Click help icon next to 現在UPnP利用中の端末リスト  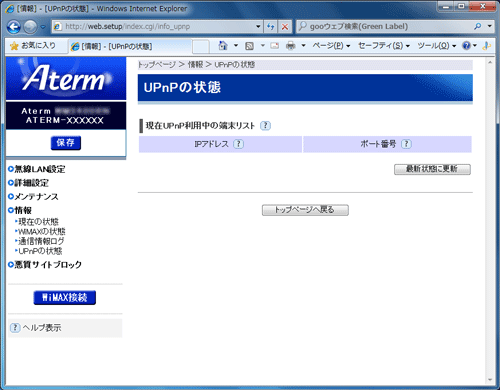[265, 126]
